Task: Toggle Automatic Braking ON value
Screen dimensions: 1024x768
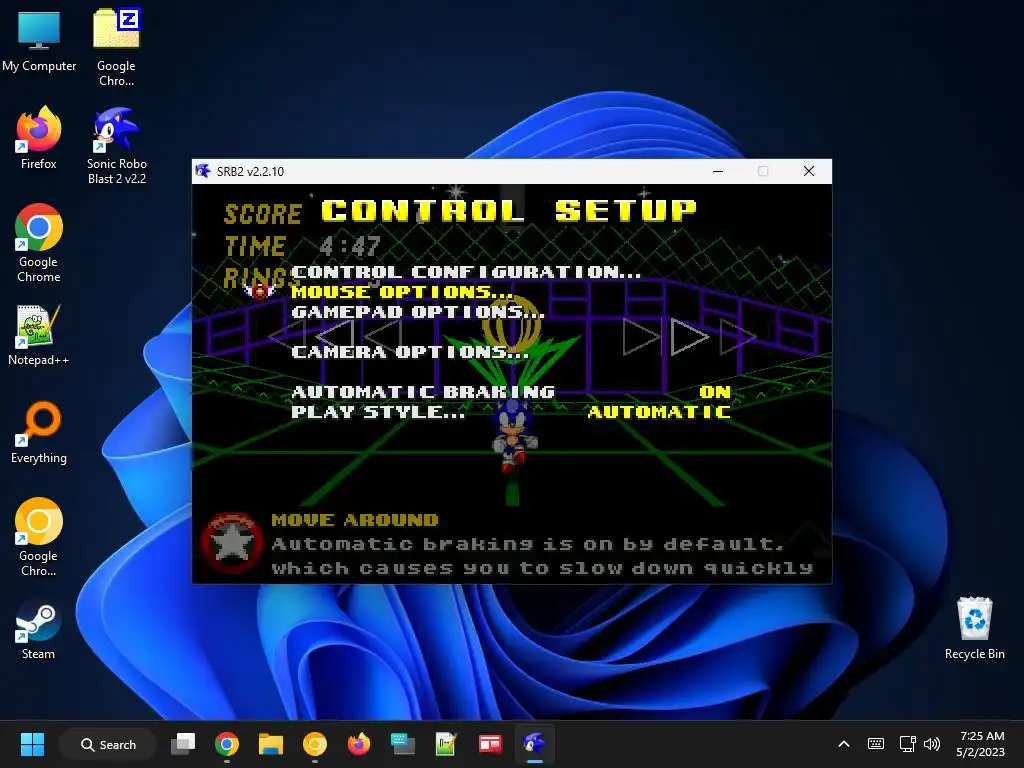Action: 715,392
